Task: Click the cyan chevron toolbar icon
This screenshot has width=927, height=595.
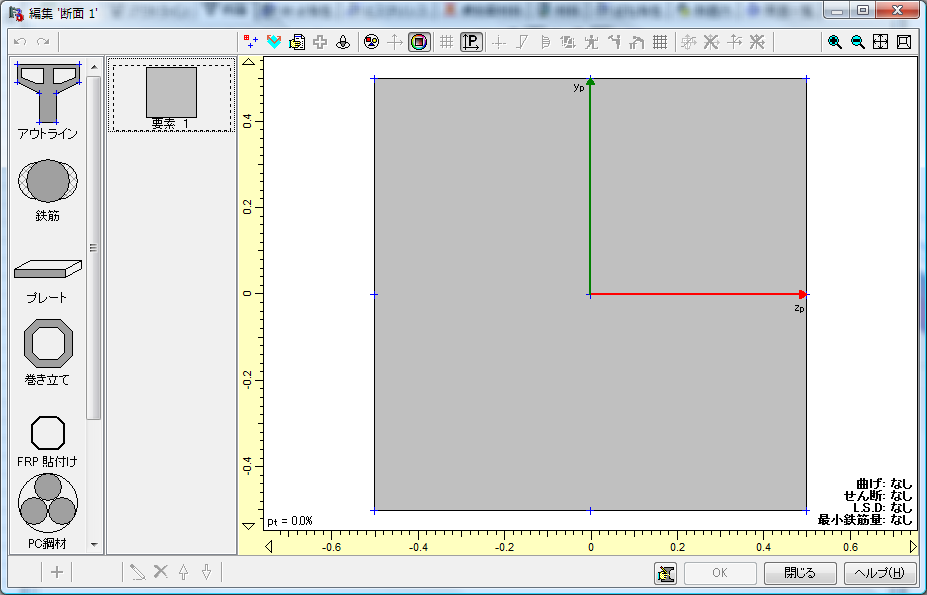Action: pos(274,42)
